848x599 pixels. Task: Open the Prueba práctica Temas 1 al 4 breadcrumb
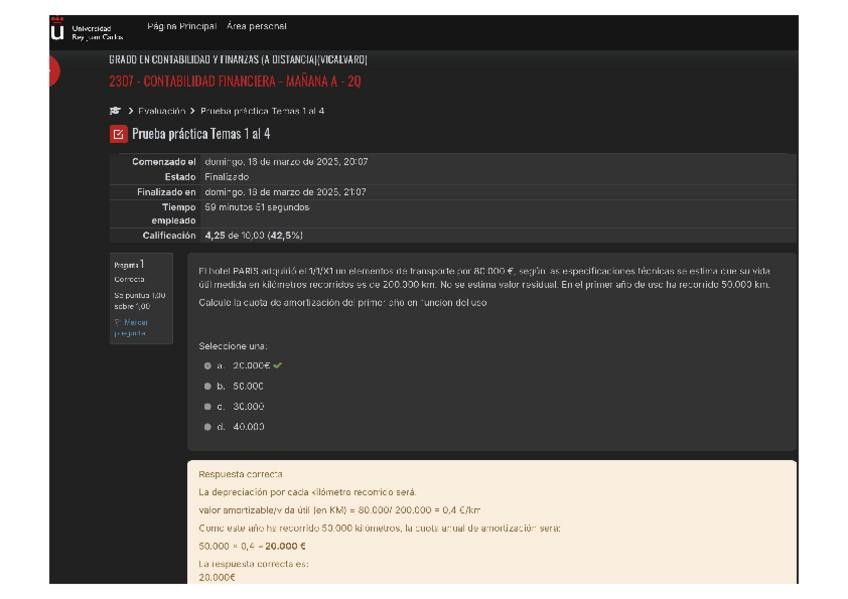pyautogui.click(x=262, y=111)
